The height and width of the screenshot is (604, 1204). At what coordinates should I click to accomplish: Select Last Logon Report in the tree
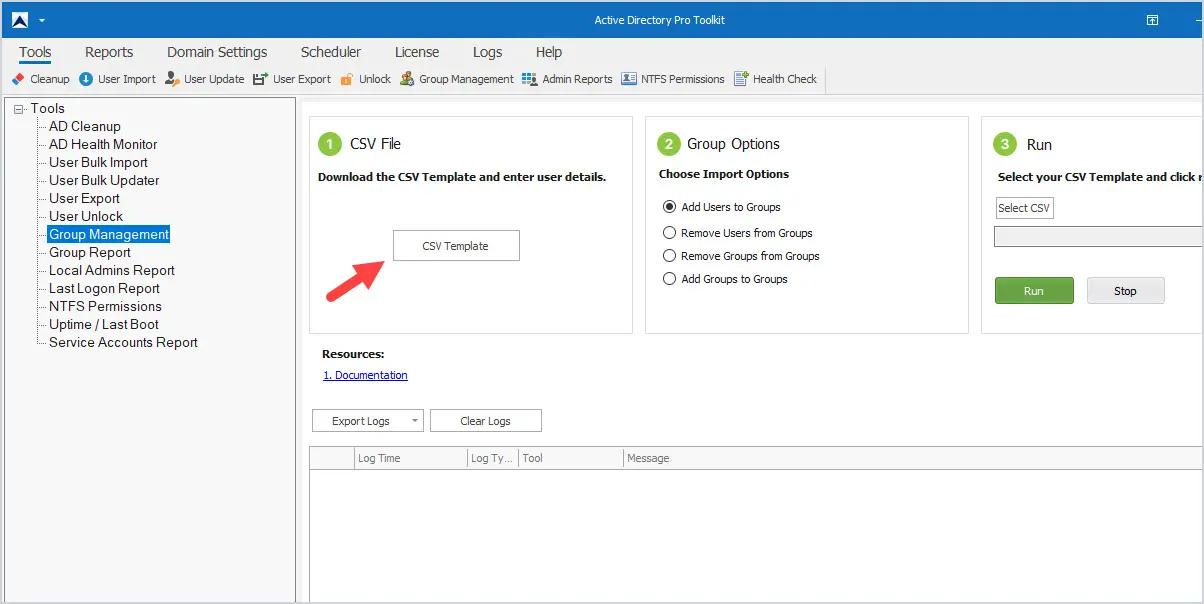(104, 288)
